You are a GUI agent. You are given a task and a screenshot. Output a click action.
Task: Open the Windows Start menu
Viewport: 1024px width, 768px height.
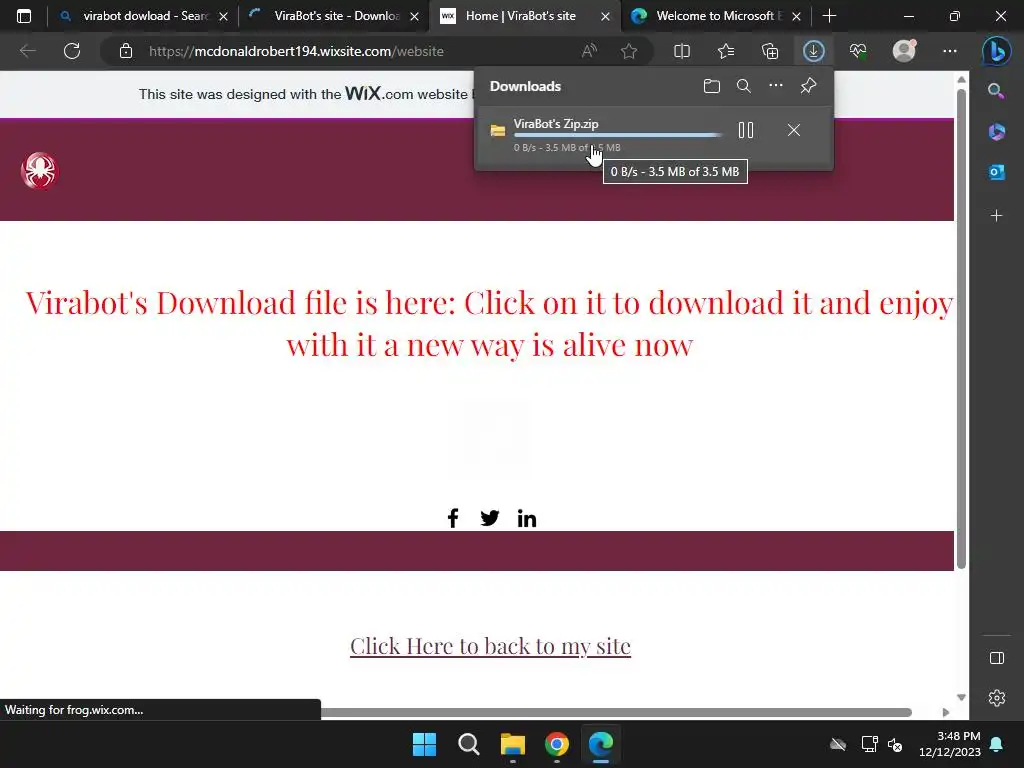point(424,744)
